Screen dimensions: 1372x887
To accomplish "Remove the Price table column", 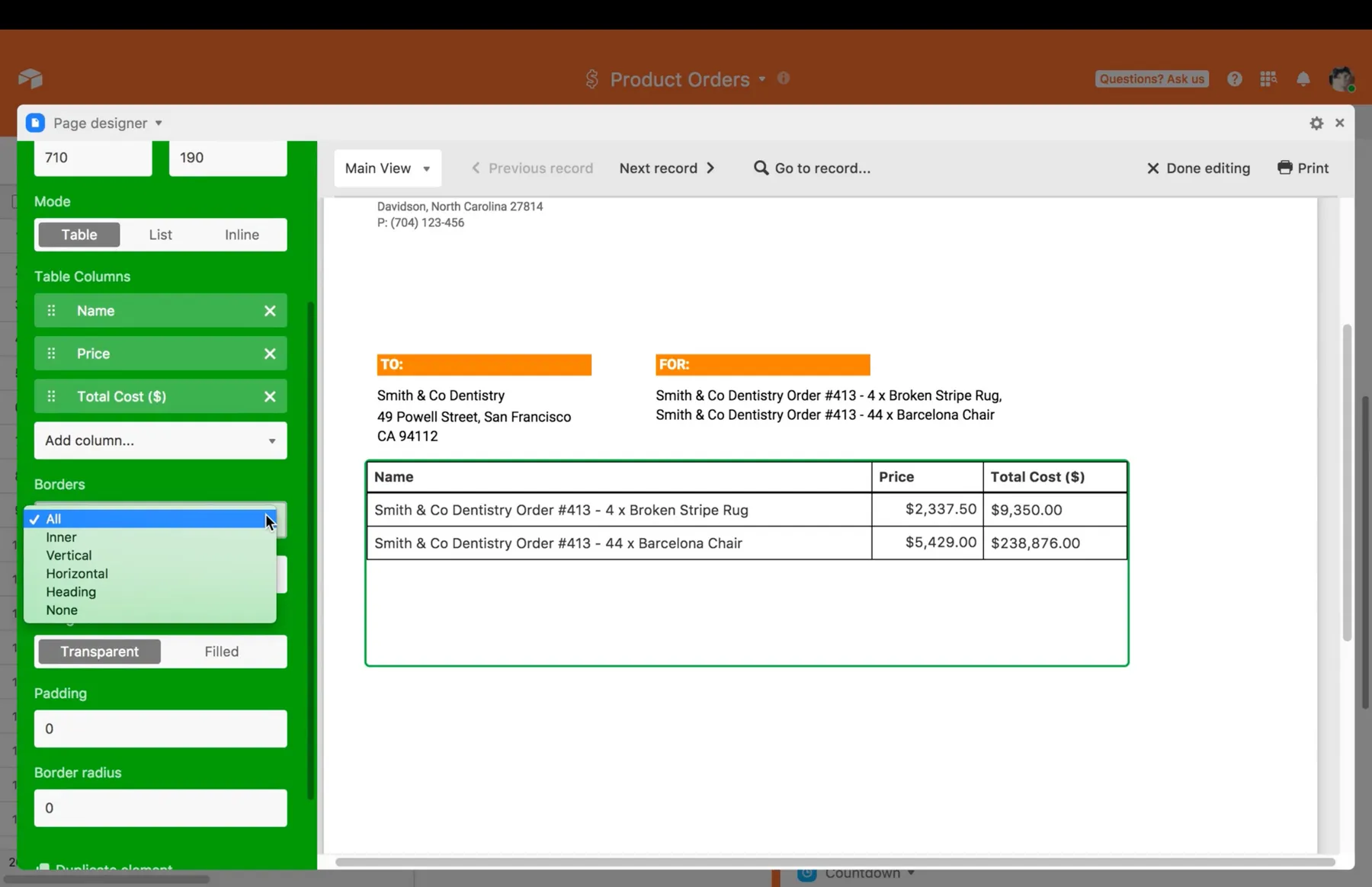I will coord(270,354).
